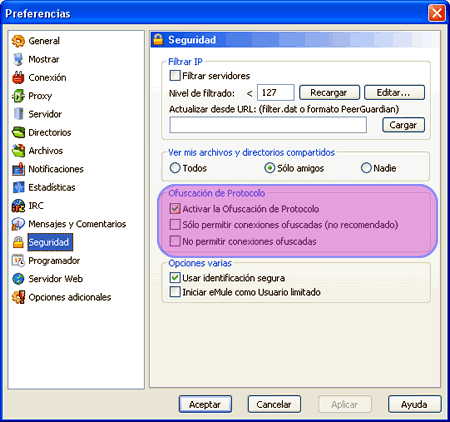Click the Cancelar button
The width and height of the screenshot is (450, 422).
[274, 404]
